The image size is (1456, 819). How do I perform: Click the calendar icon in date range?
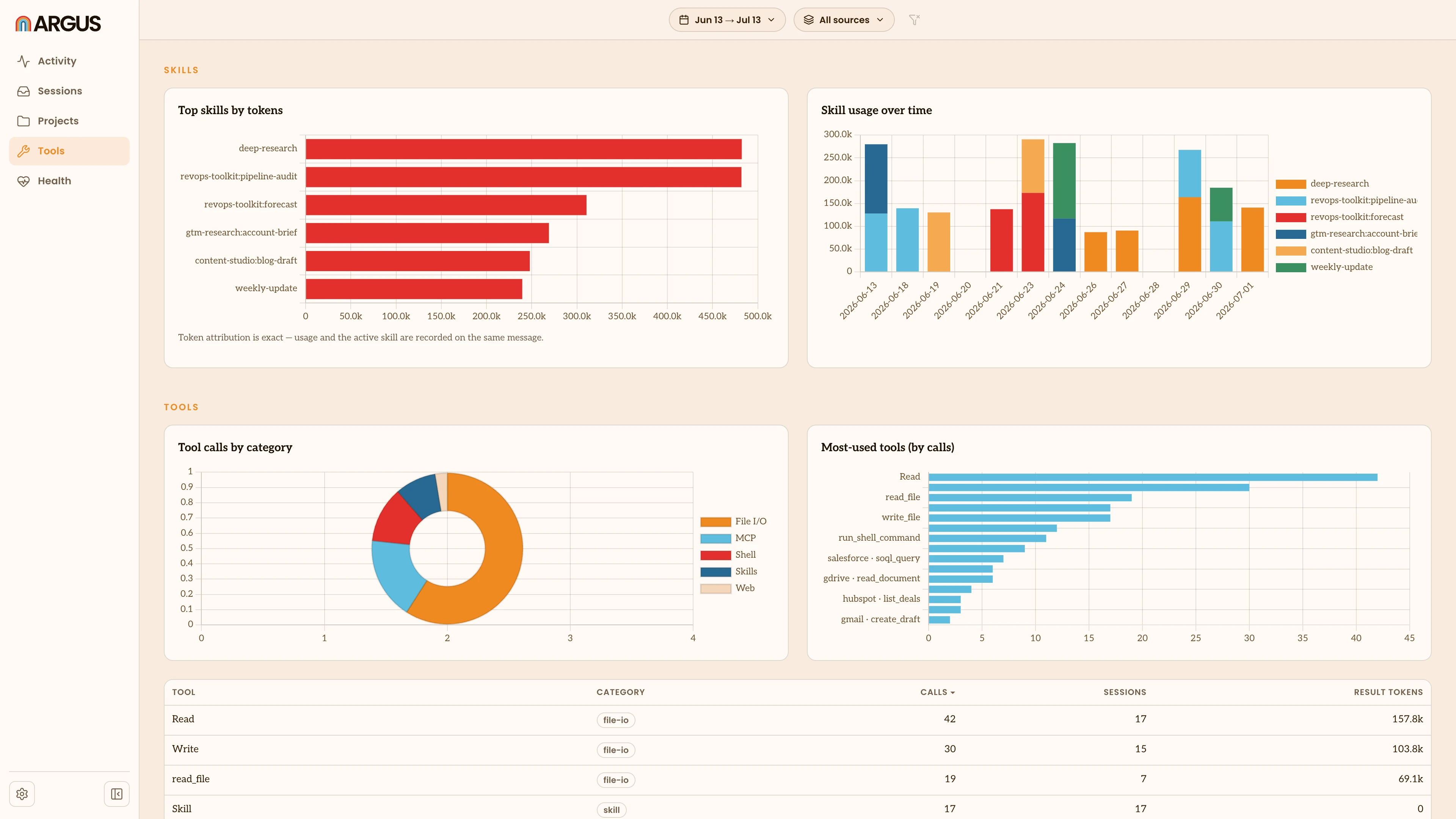pyautogui.click(x=684, y=20)
